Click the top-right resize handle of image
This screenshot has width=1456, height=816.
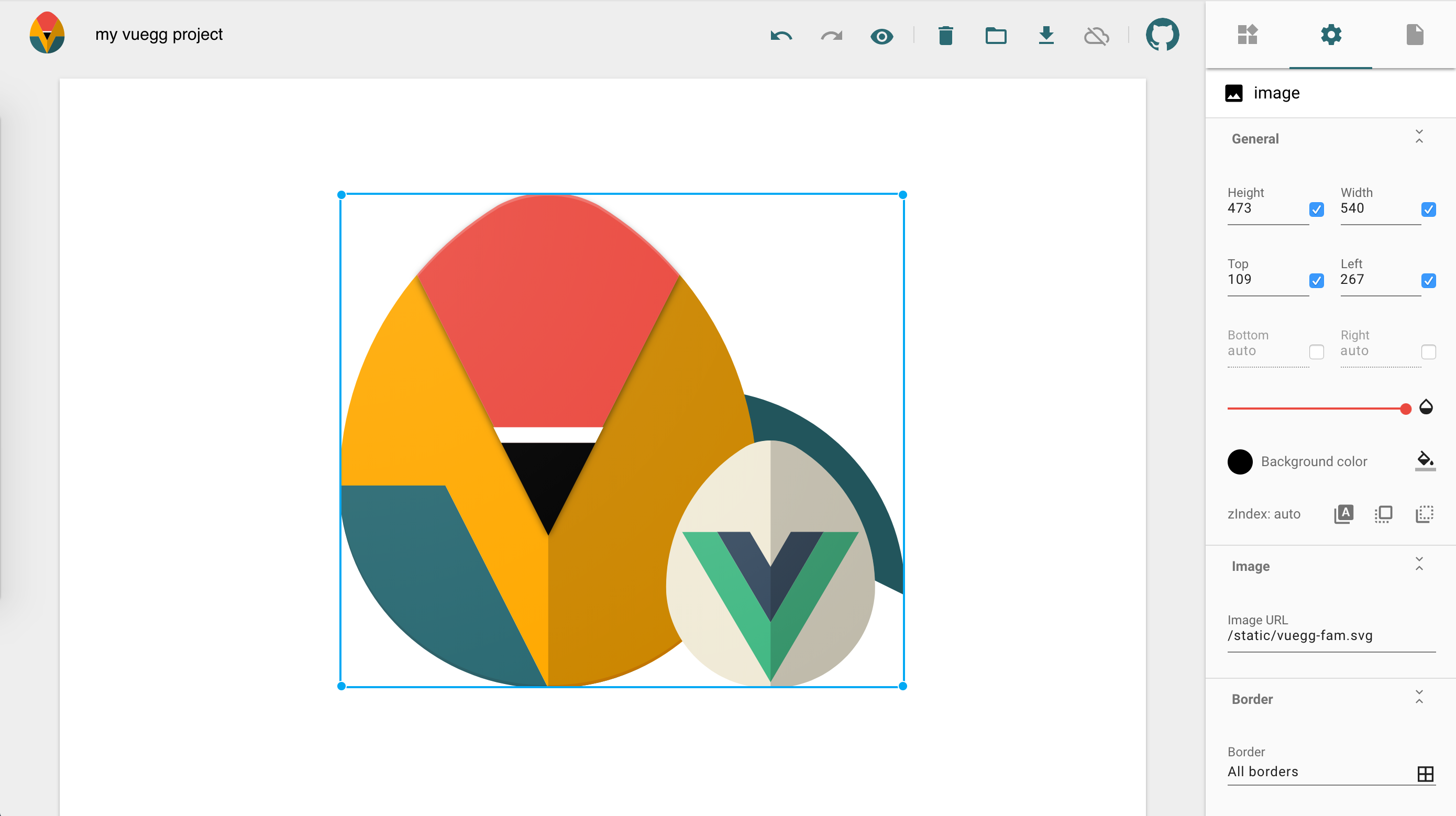point(902,195)
